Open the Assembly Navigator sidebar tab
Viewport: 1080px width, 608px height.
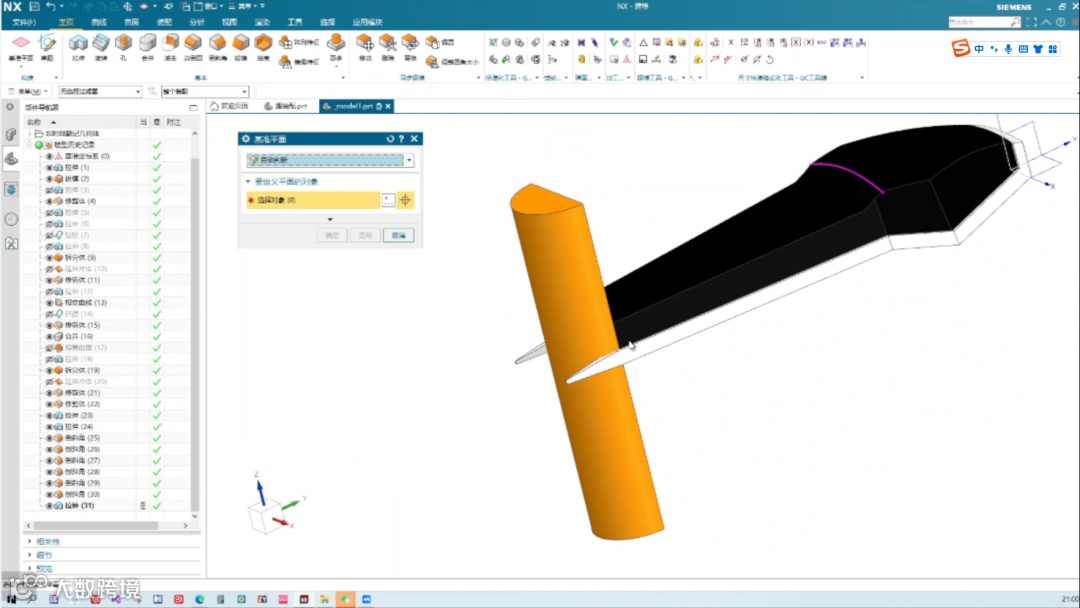tap(11, 134)
